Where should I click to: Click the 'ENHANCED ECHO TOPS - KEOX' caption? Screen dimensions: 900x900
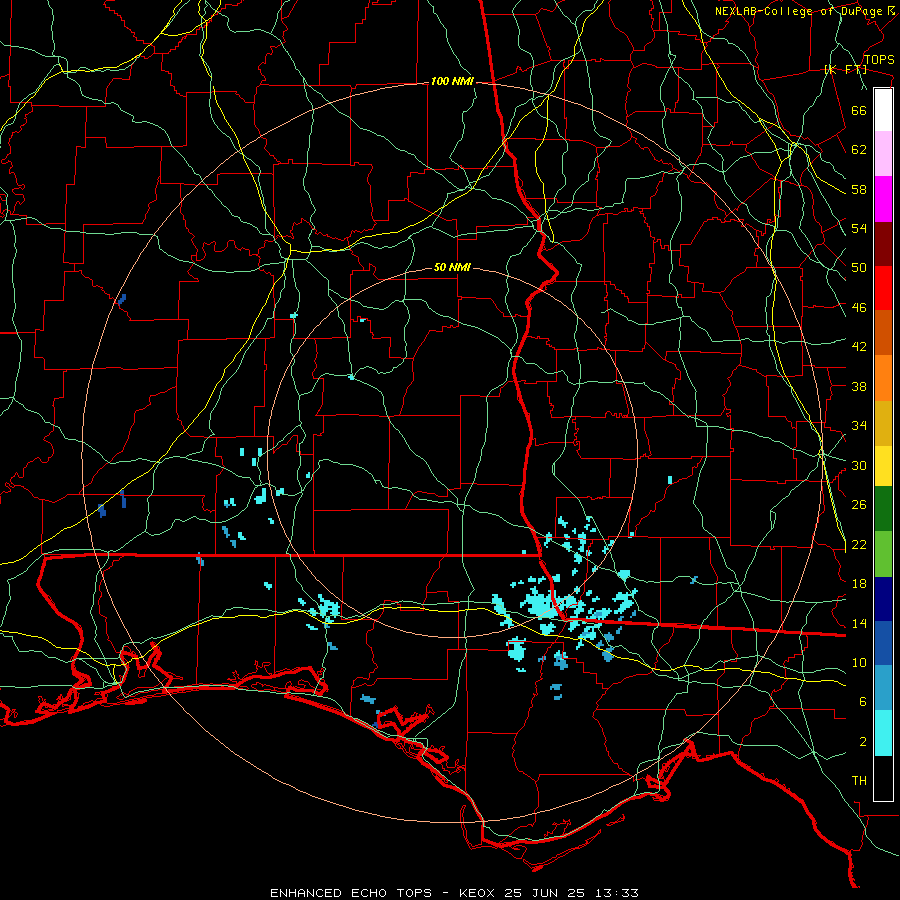[382, 893]
